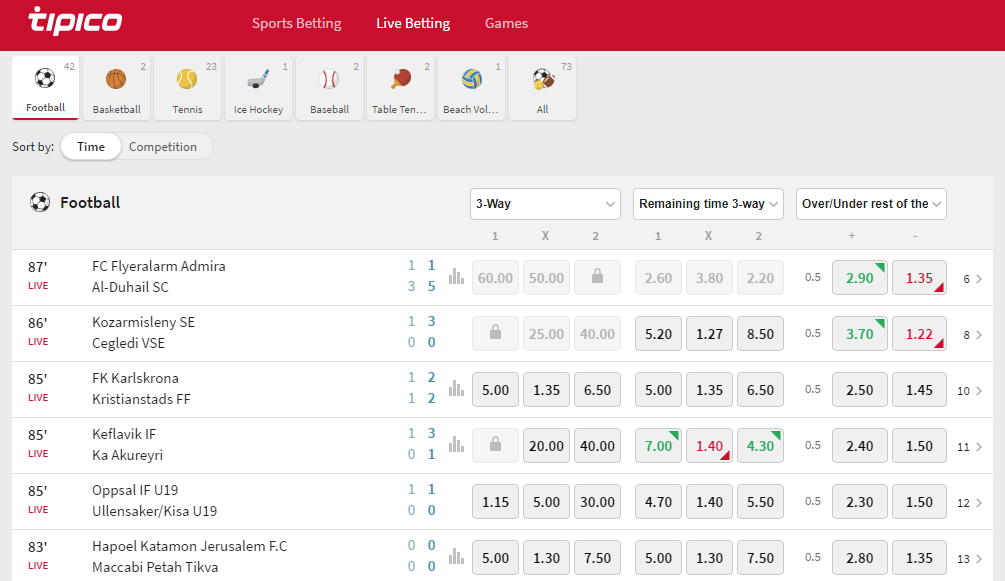Select away odds 40.00 Keflavik match
Screen dimensions: 1005x581
pos(597,446)
